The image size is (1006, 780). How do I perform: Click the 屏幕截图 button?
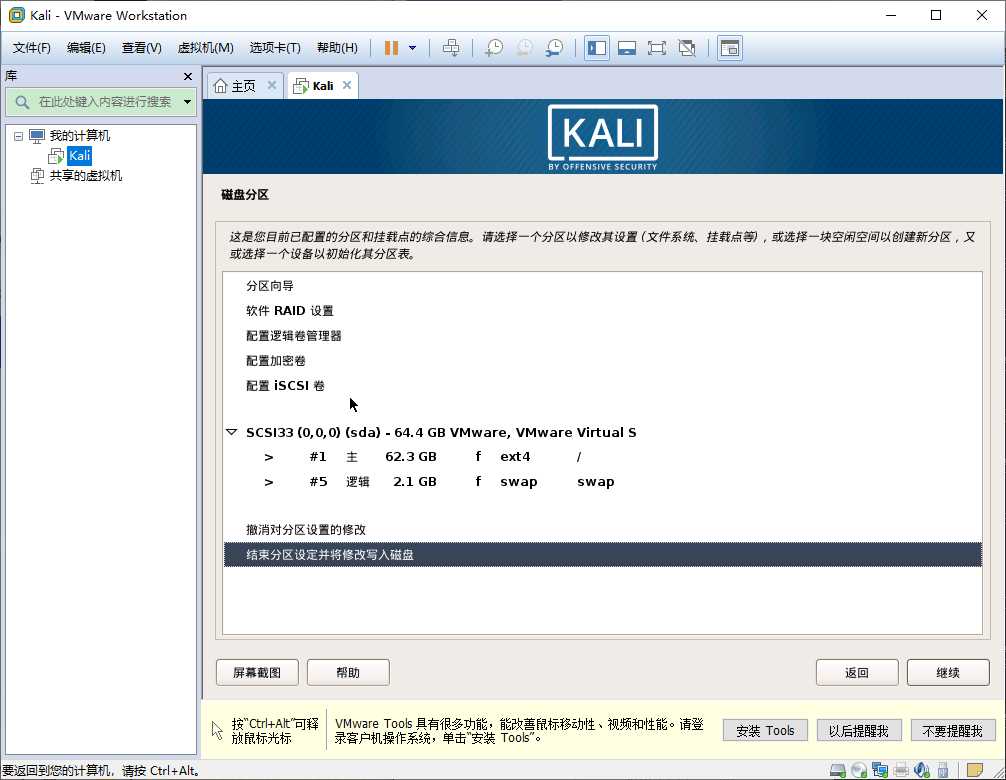tap(257, 672)
